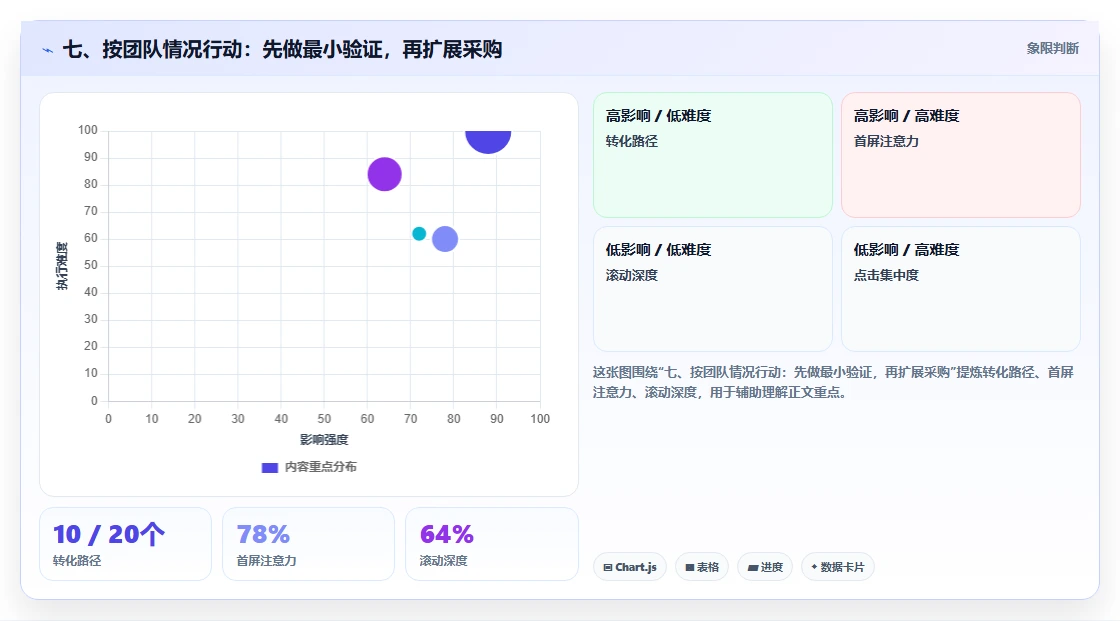
Task: Click the icon inside the 表格 chip
Action: coord(690,567)
